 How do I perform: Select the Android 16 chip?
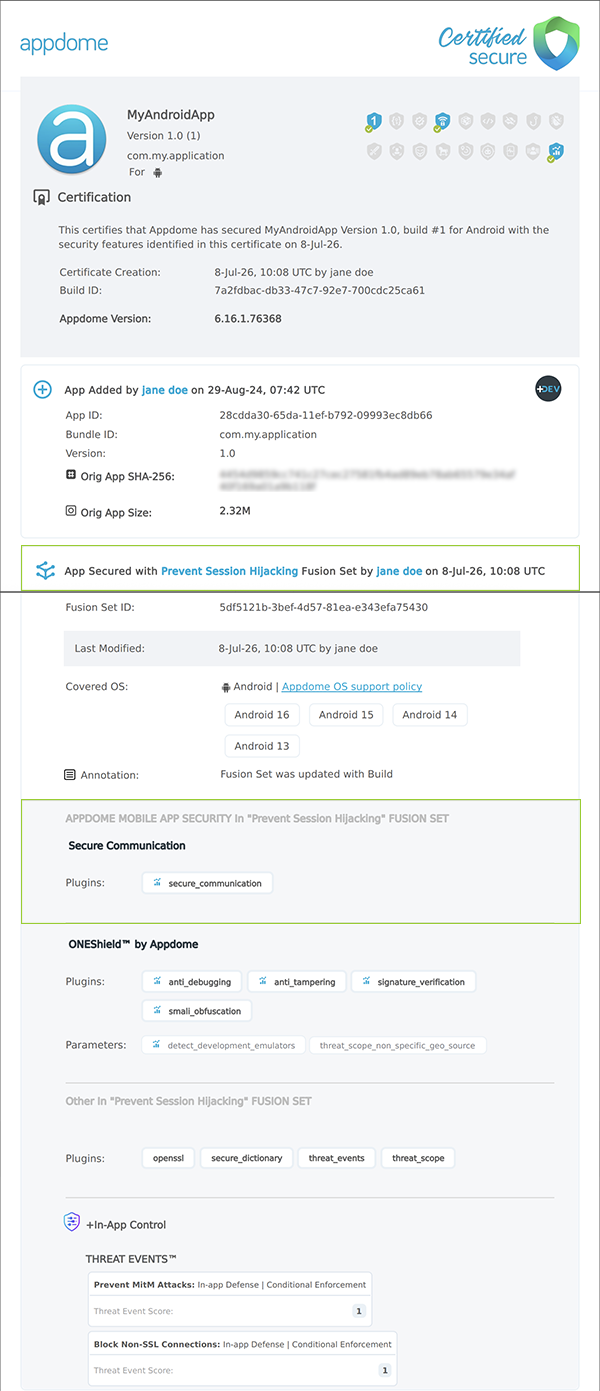(262, 715)
